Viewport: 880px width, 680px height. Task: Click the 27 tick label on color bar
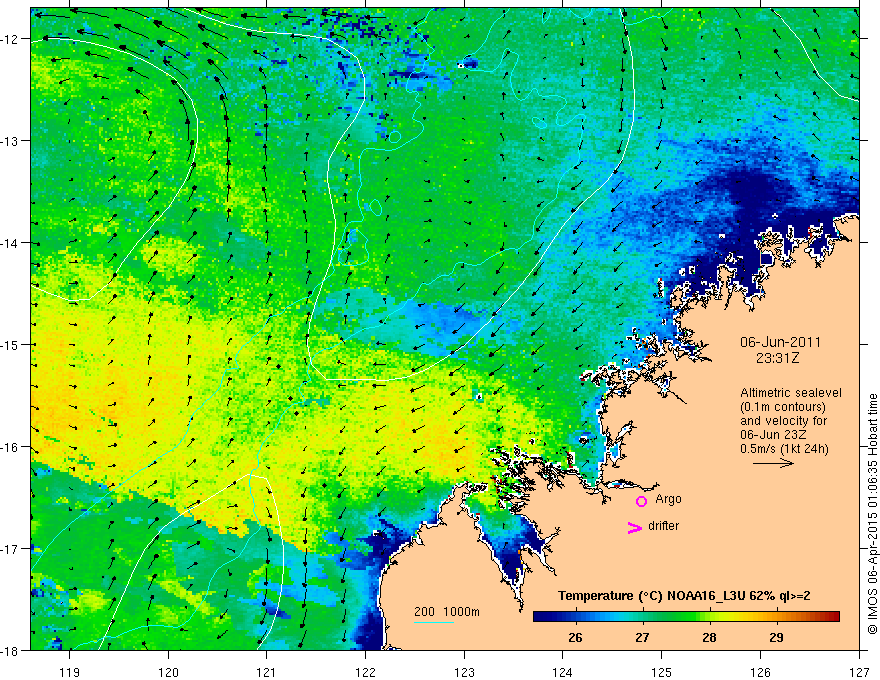pos(642,637)
